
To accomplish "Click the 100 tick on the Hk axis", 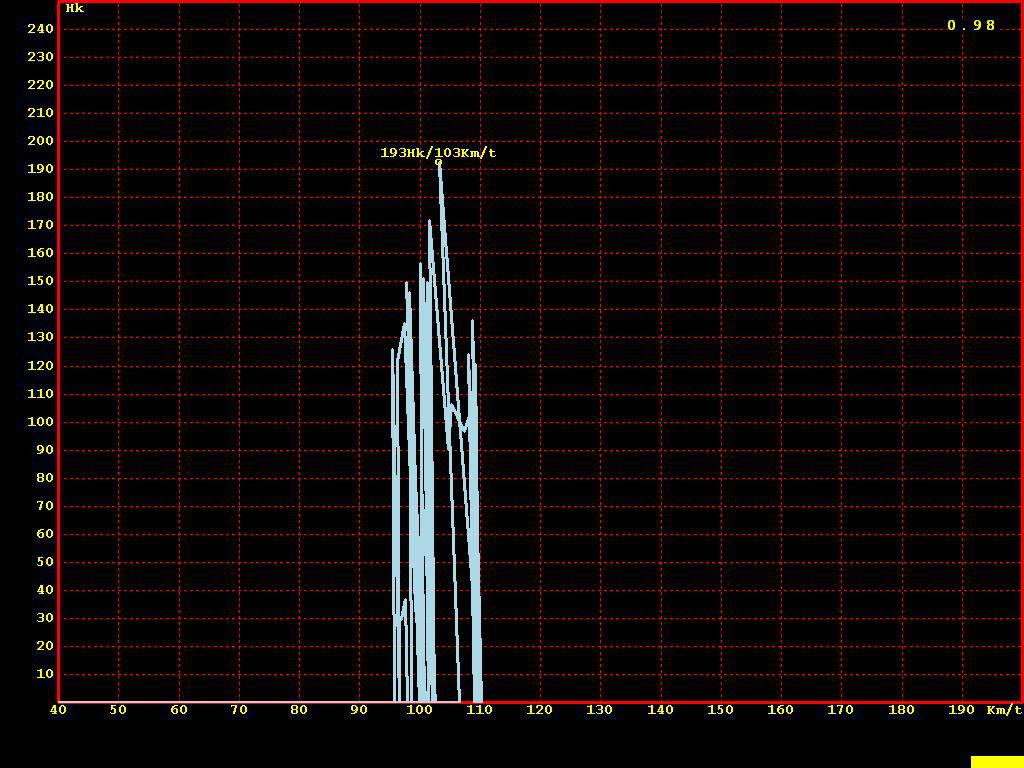I will [x=41, y=422].
